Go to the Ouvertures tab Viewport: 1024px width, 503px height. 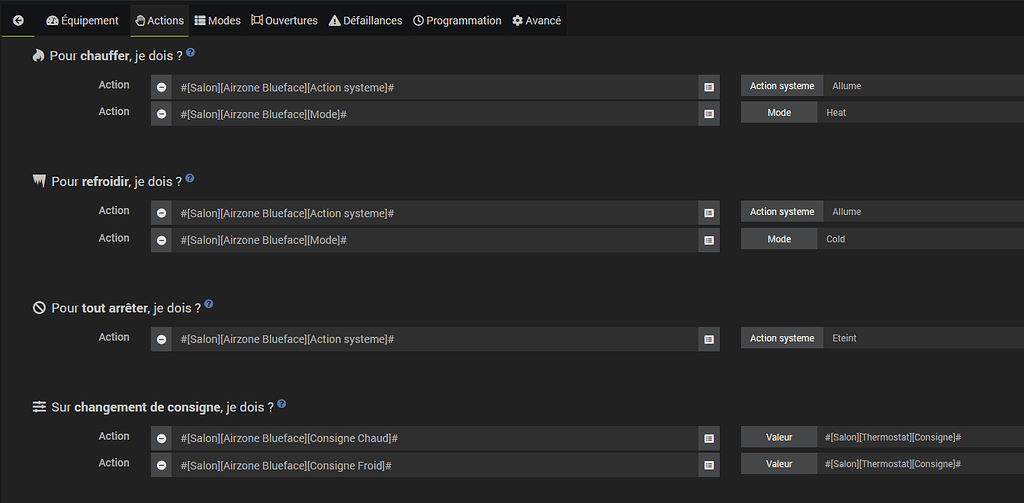[x=285, y=20]
